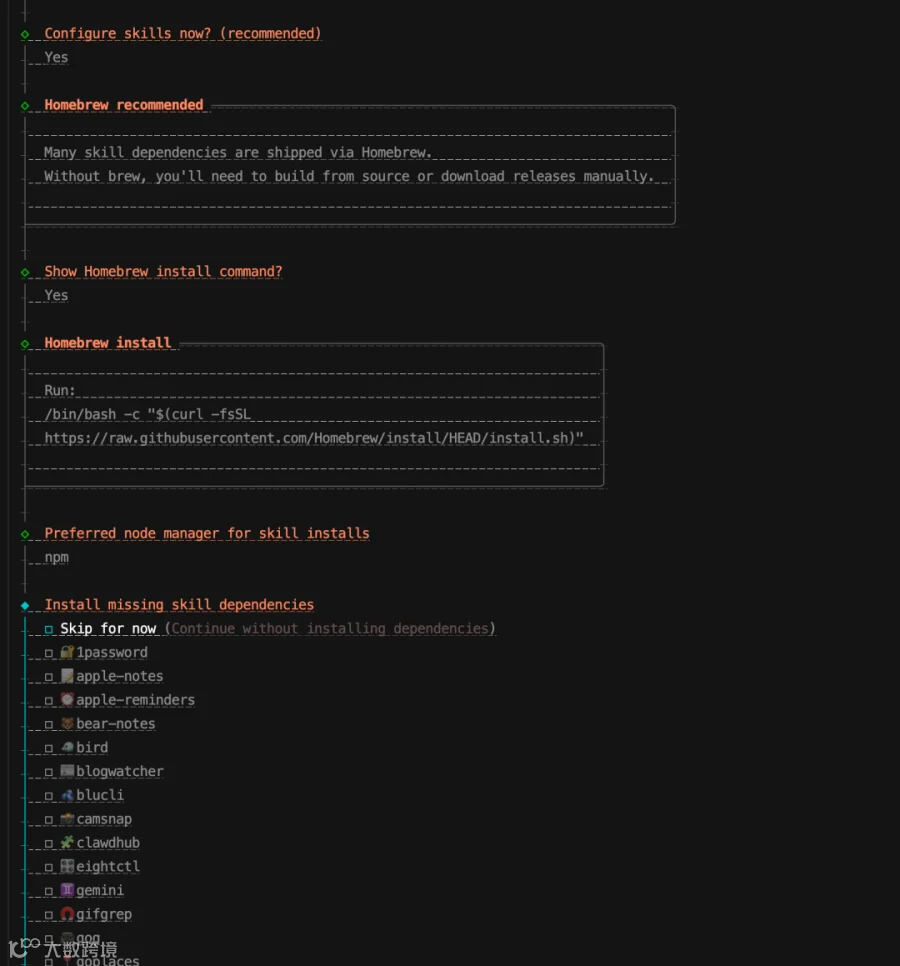The width and height of the screenshot is (900, 966).
Task: Enable the bear-notes checkbox
Action: pos(49,724)
